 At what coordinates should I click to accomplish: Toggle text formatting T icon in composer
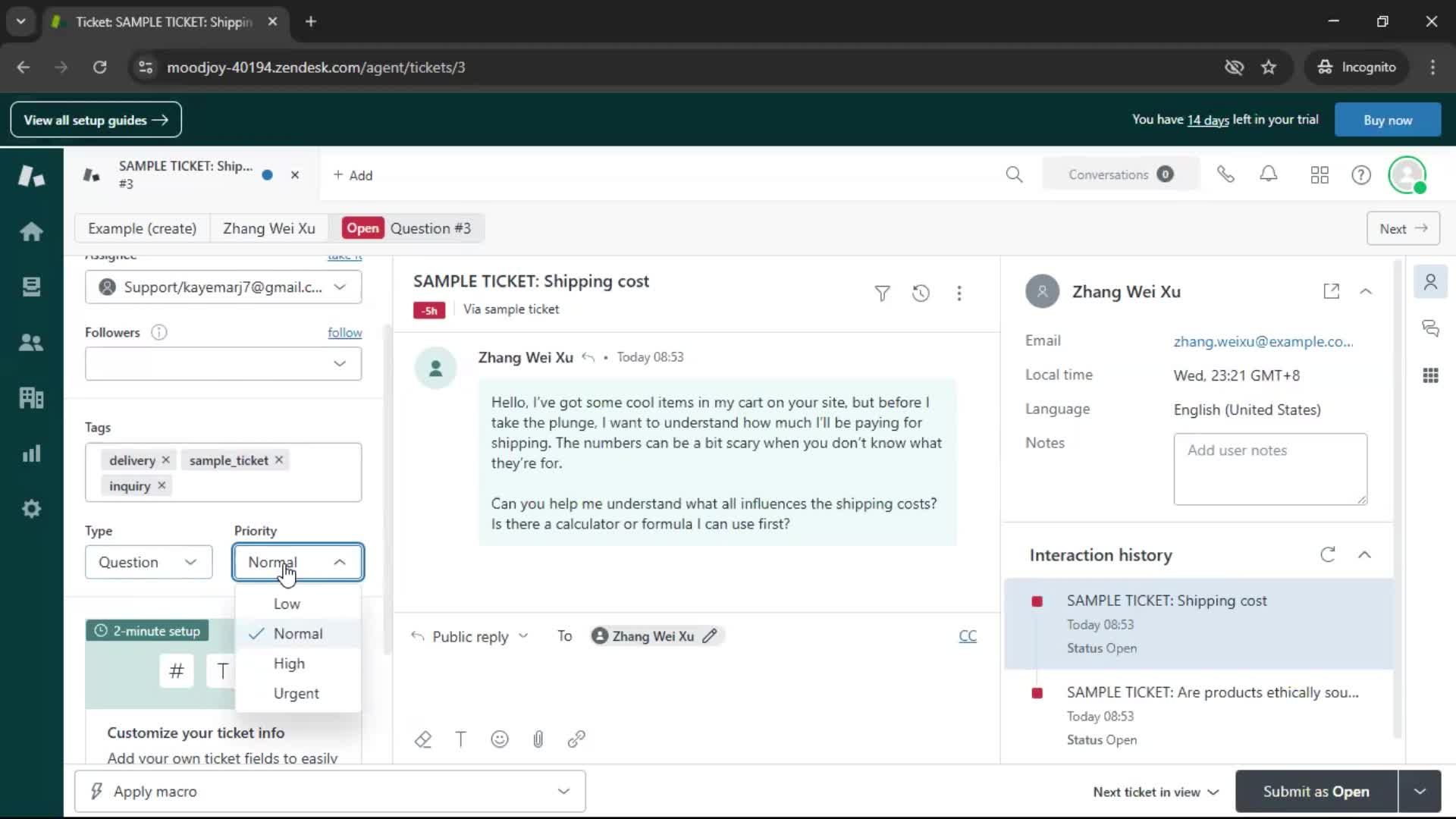coord(461,739)
